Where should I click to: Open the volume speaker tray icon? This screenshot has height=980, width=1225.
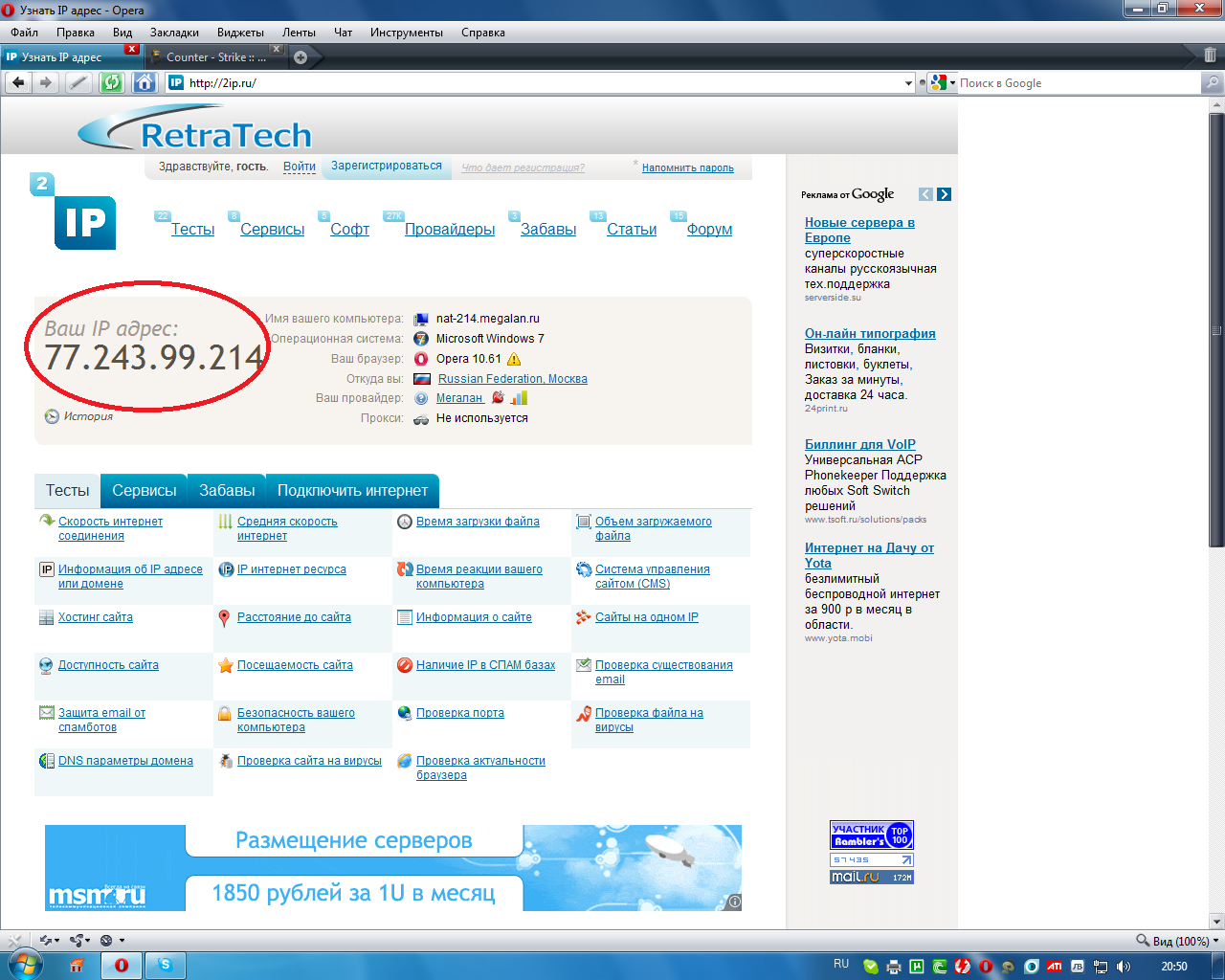1124,967
